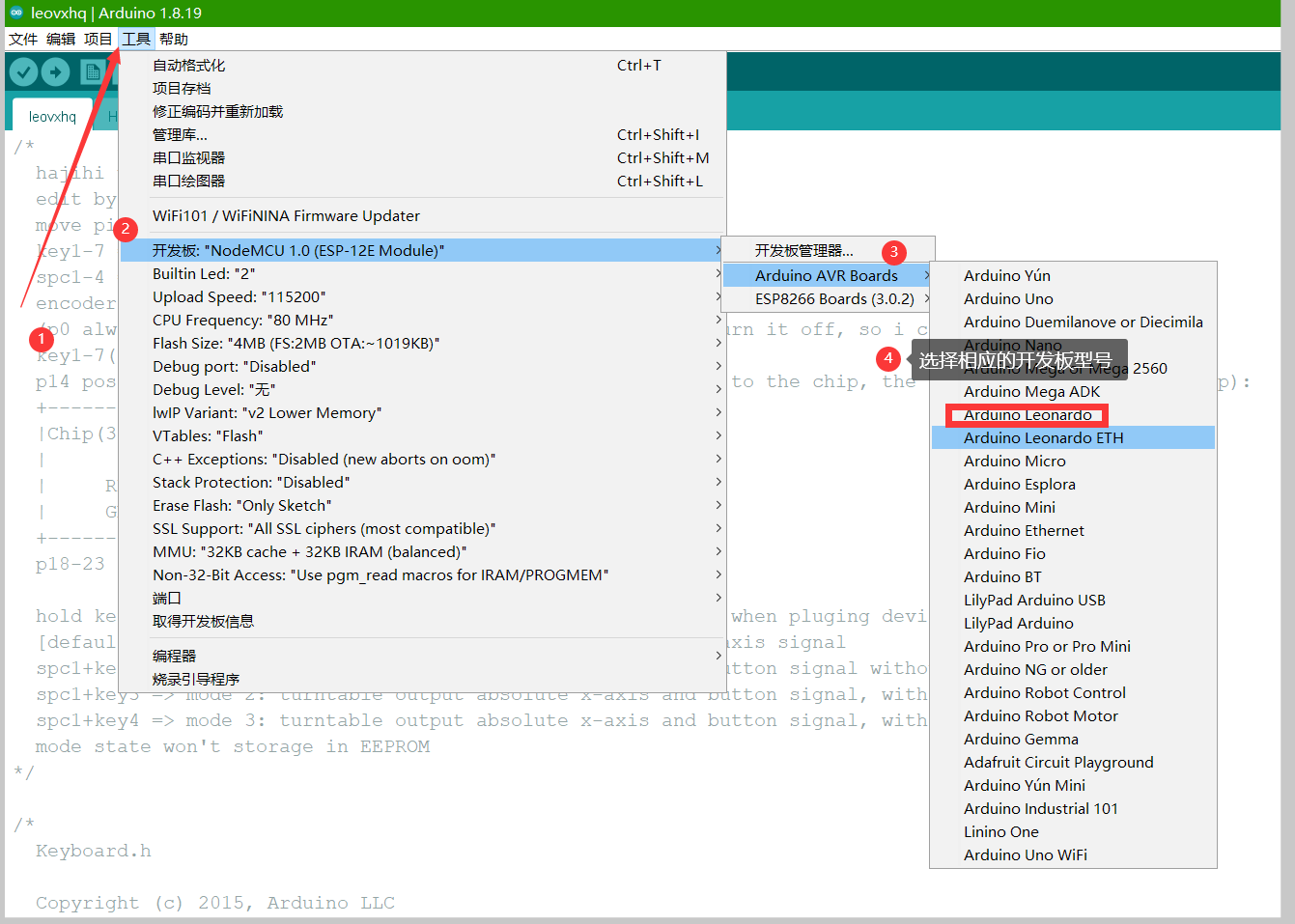Open 串口监视器 serial monitor
This screenshot has height=924, width=1295.
click(x=423, y=158)
